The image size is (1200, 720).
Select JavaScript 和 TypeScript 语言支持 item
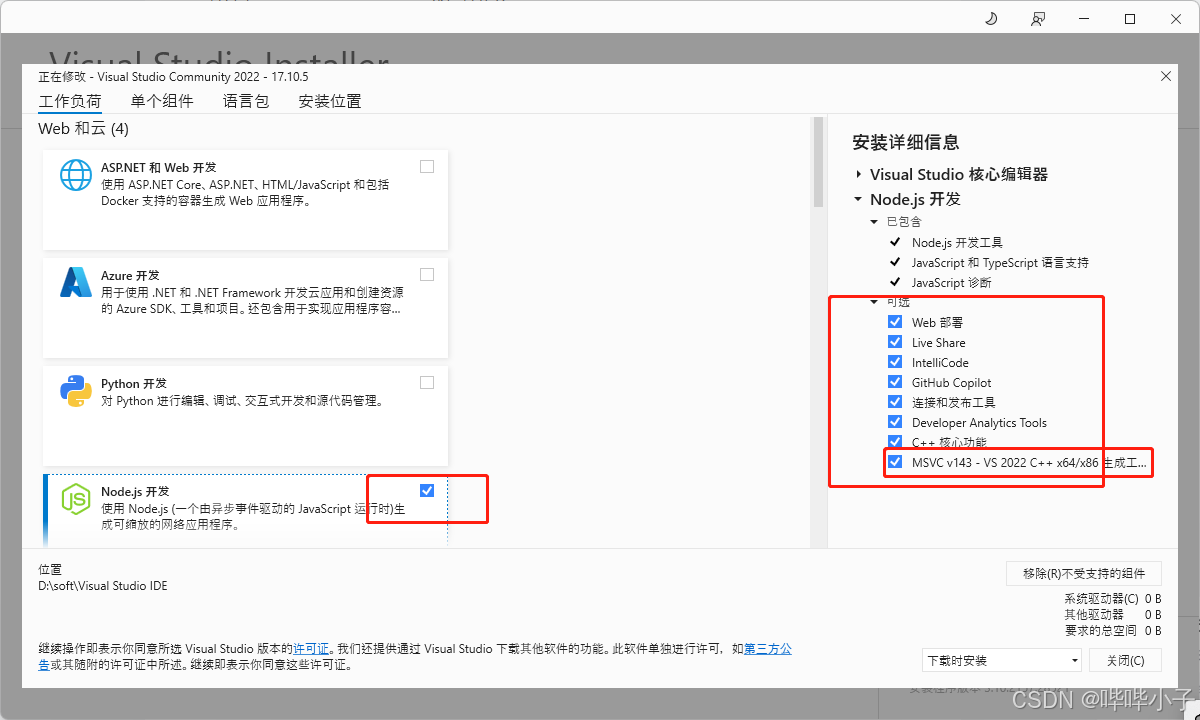(x=1000, y=262)
